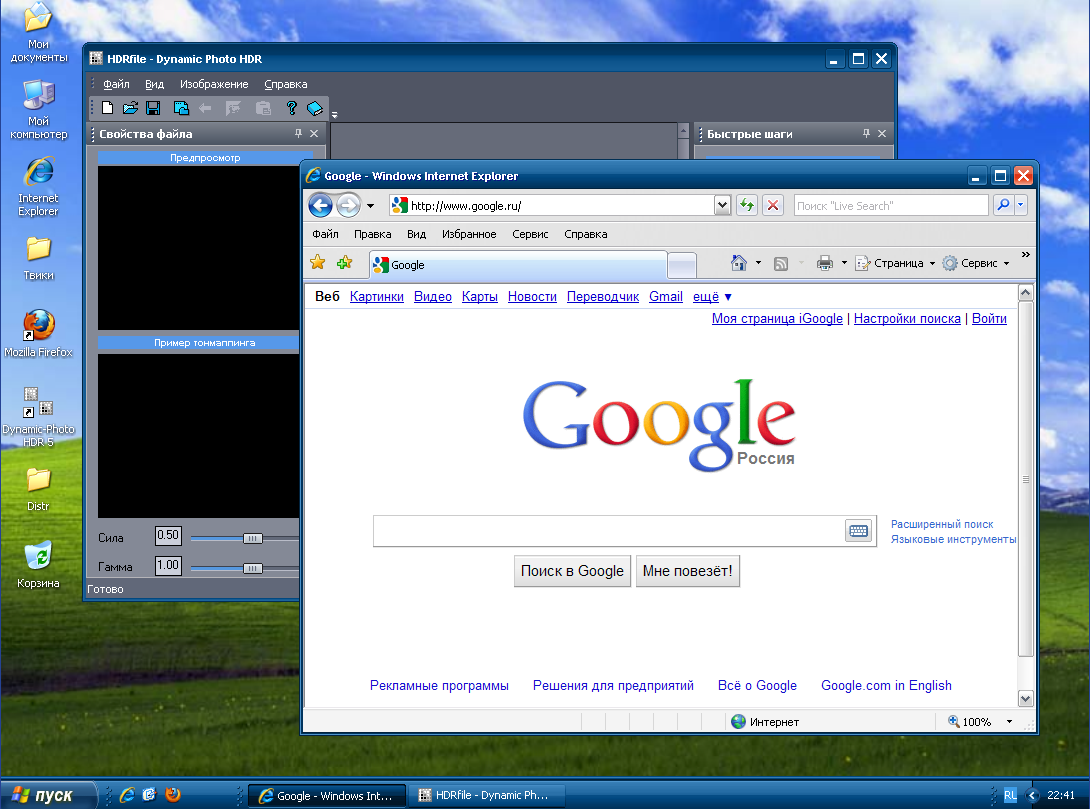The image size is (1090, 809).
Task: Launch Firefox from the quick launch bar
Action: click(x=172, y=794)
